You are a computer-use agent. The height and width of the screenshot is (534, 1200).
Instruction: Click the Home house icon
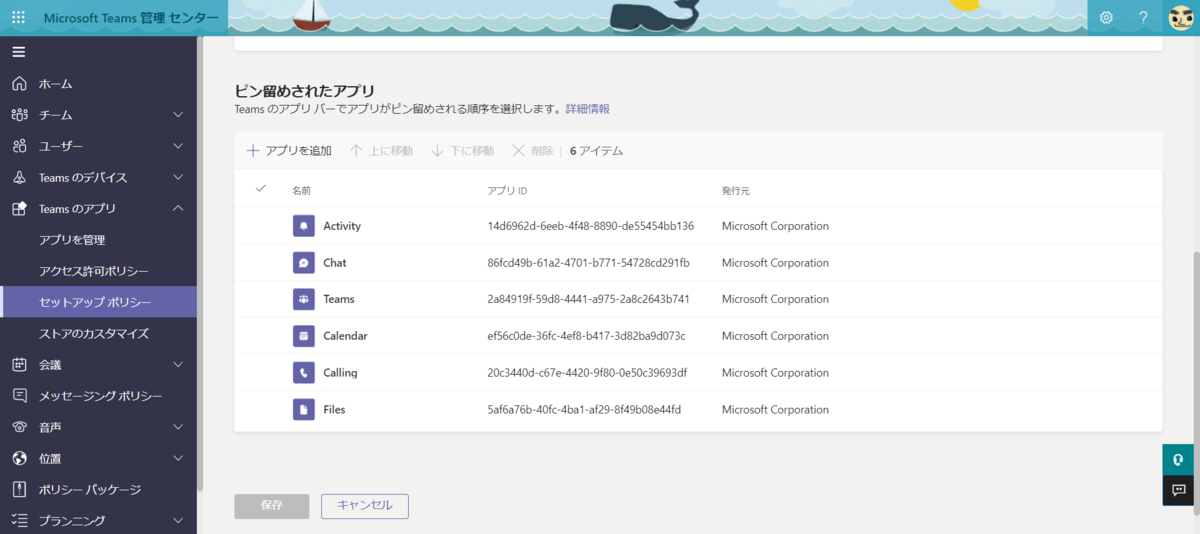point(19,84)
